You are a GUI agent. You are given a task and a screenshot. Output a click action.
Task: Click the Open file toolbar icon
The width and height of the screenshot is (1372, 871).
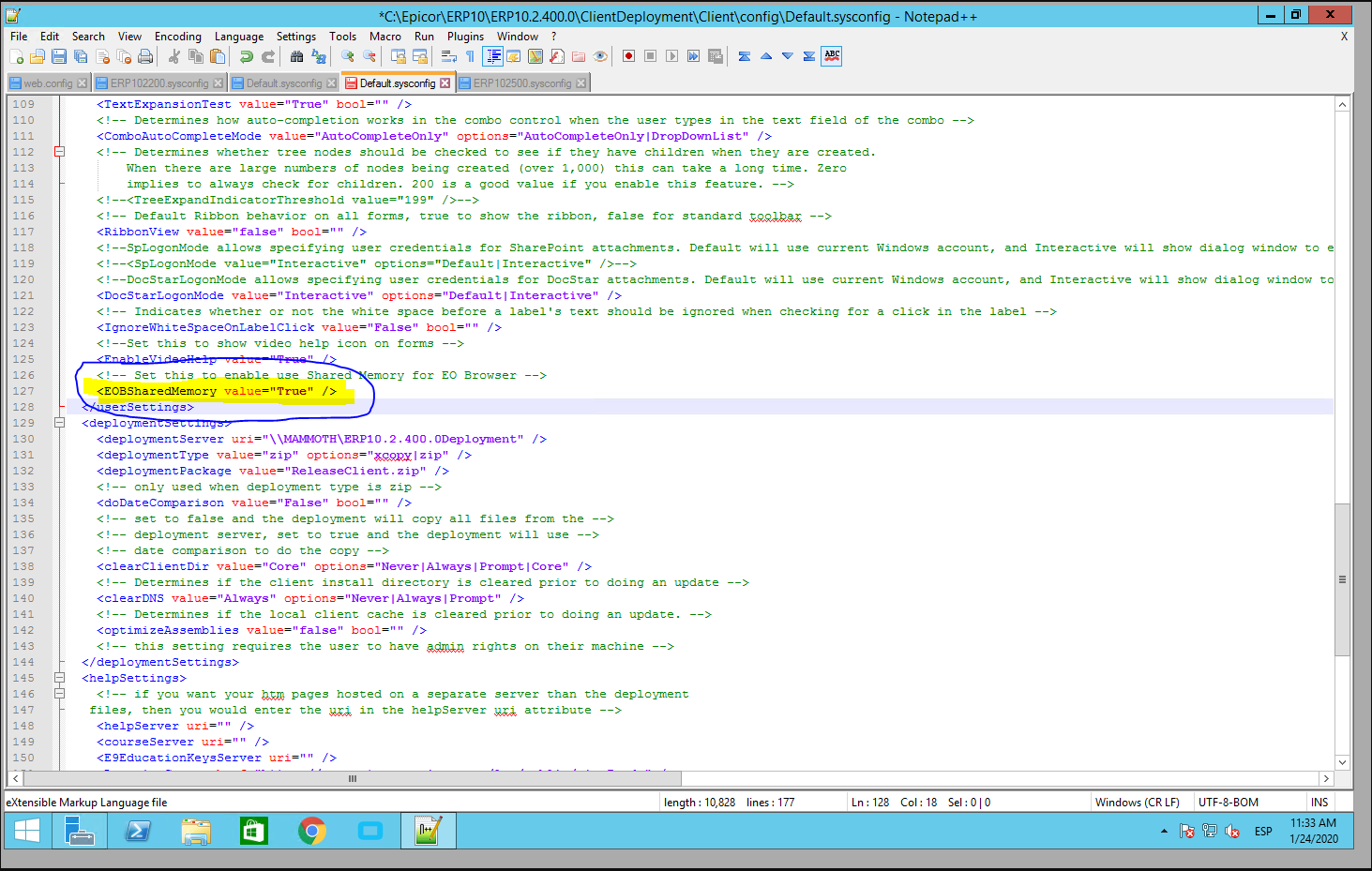[x=38, y=56]
